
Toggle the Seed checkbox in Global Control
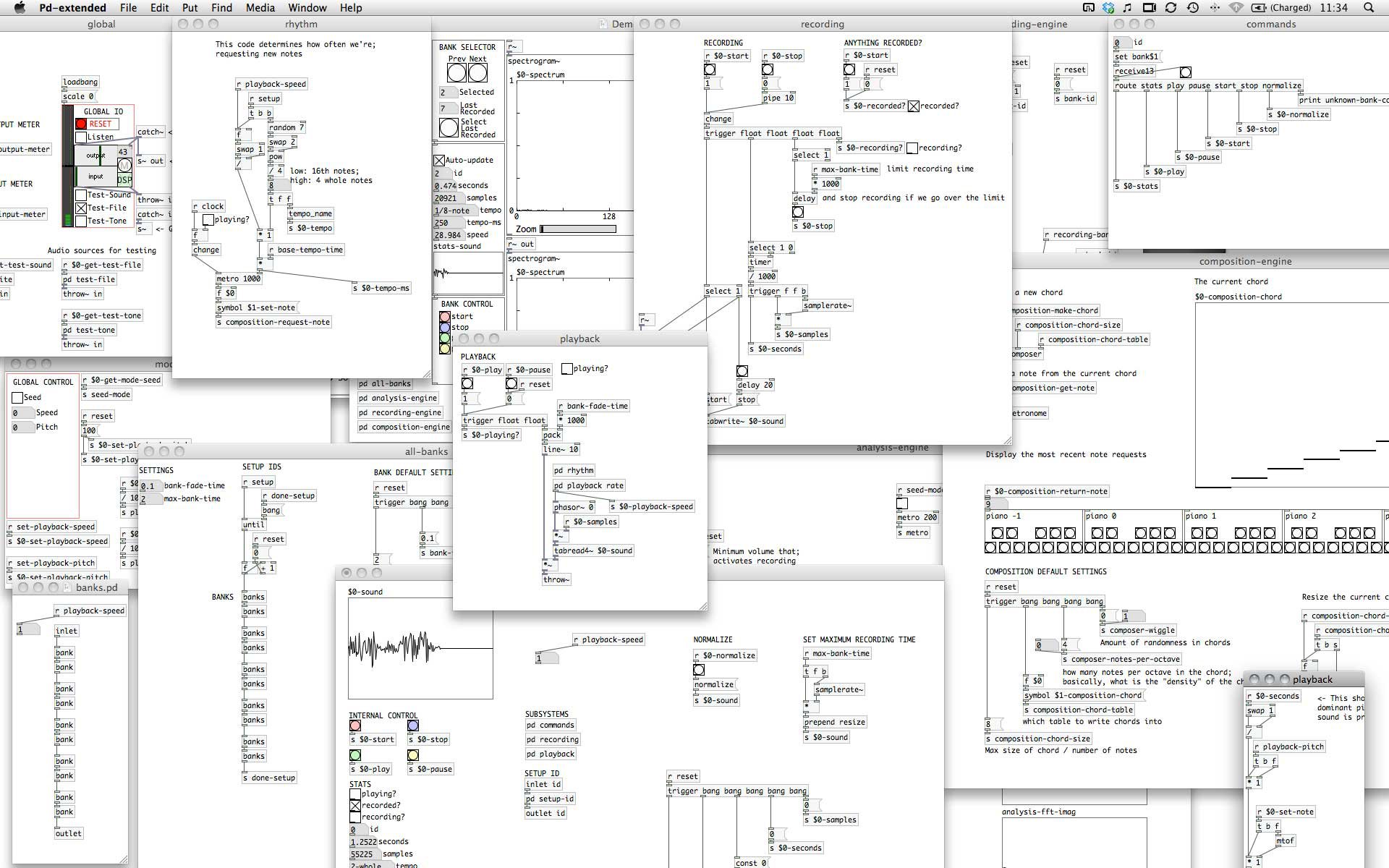(x=17, y=398)
